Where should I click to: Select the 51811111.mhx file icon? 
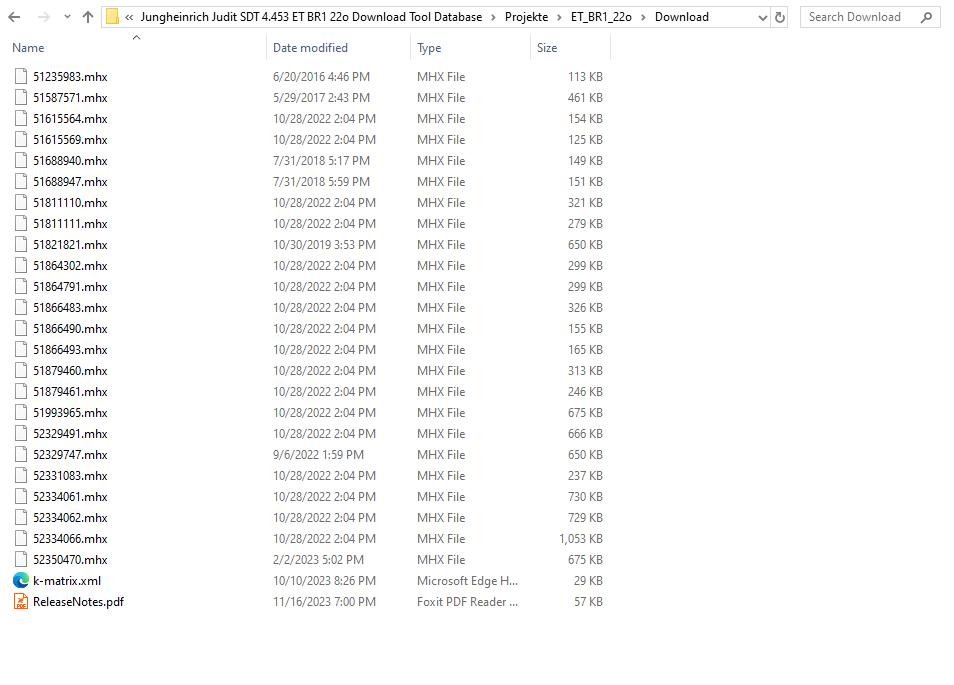(21, 223)
